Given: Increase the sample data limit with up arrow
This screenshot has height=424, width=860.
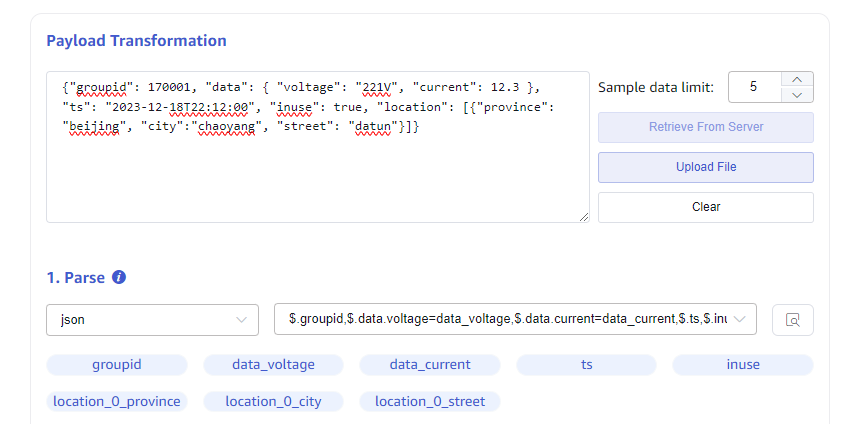Looking at the screenshot, I should tap(796, 79).
